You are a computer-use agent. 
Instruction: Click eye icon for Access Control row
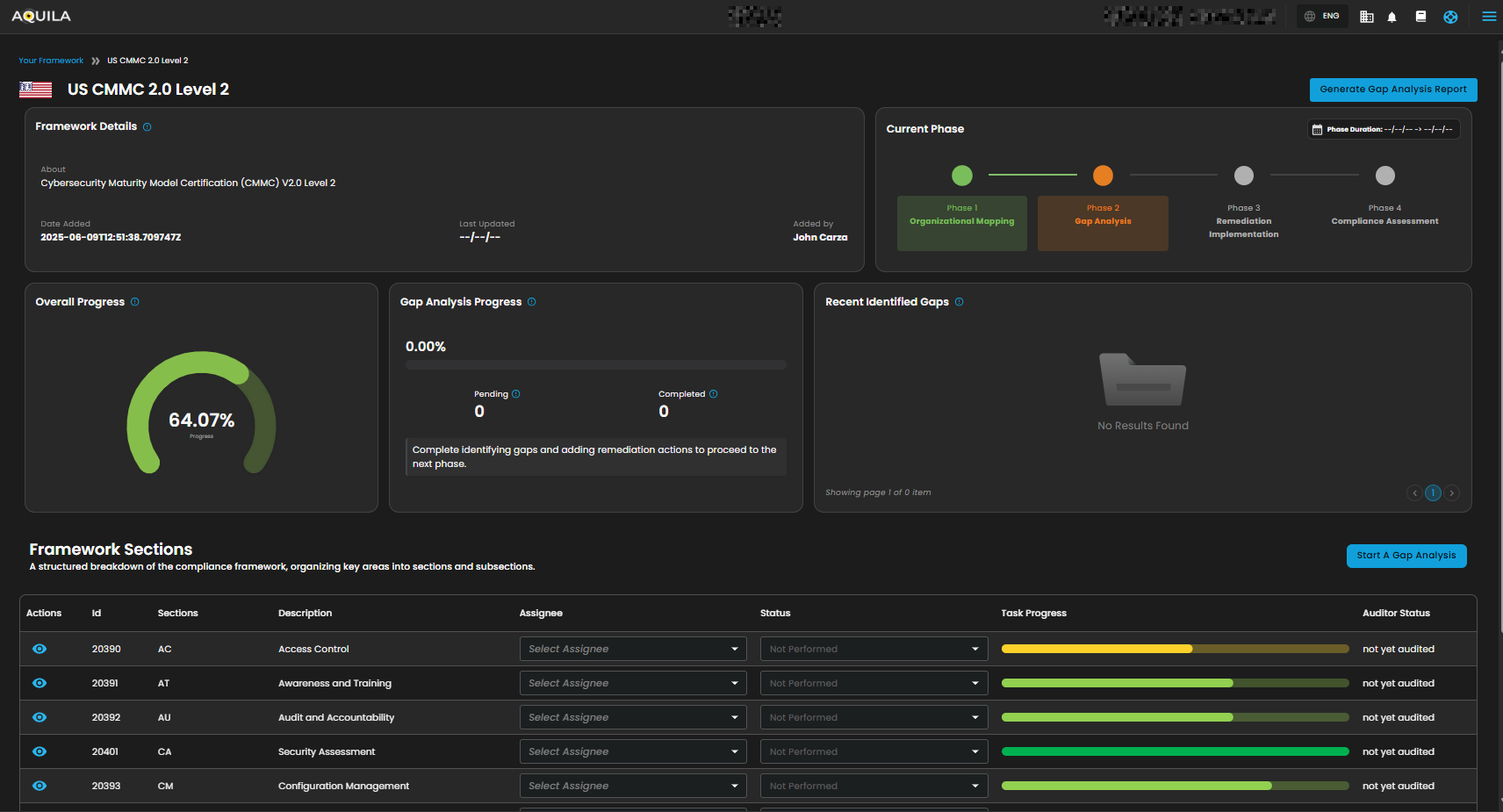coord(40,649)
